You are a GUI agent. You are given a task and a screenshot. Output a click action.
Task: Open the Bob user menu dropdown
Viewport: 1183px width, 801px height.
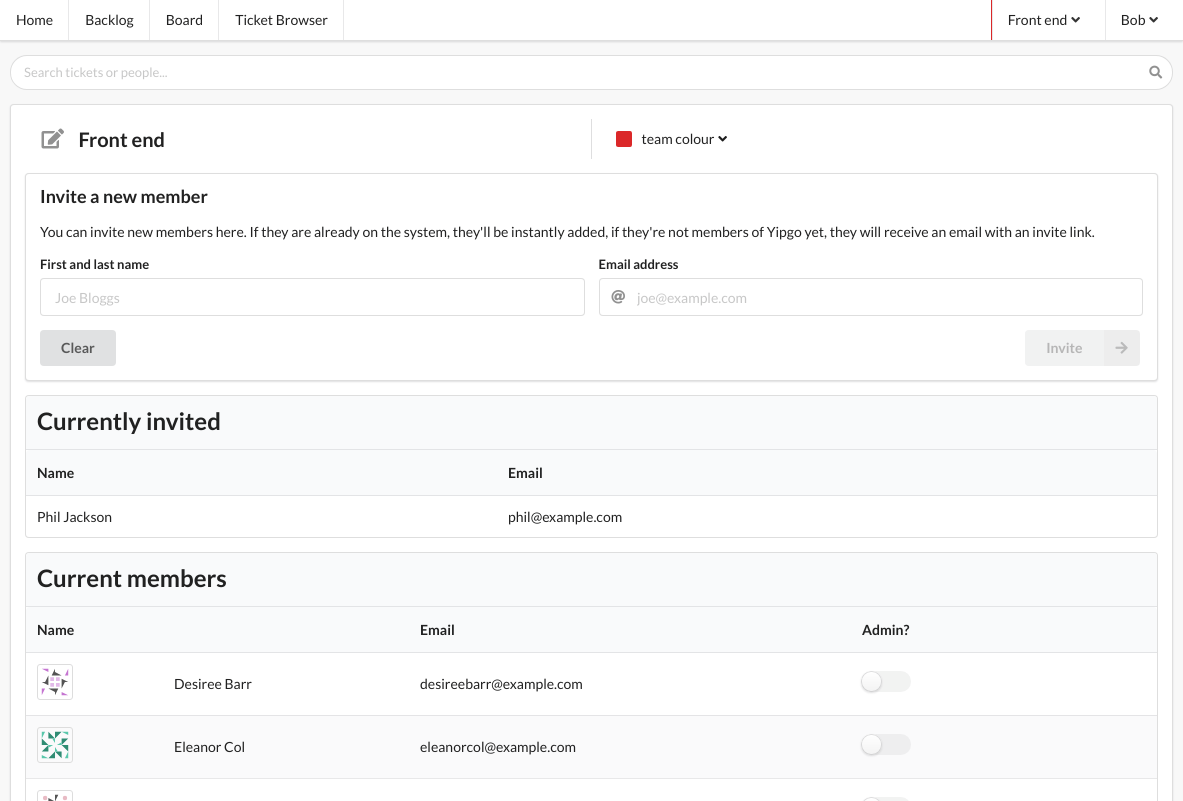[x=1138, y=20]
